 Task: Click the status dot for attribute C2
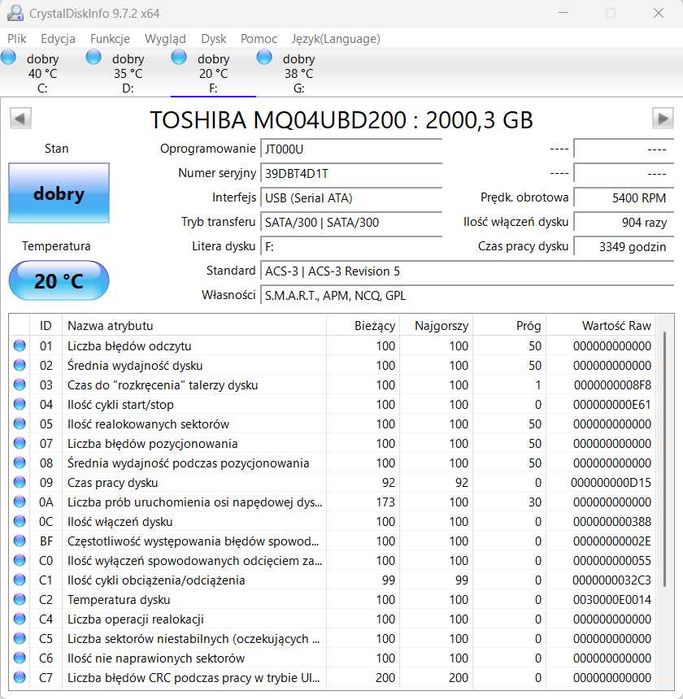click(x=20, y=600)
